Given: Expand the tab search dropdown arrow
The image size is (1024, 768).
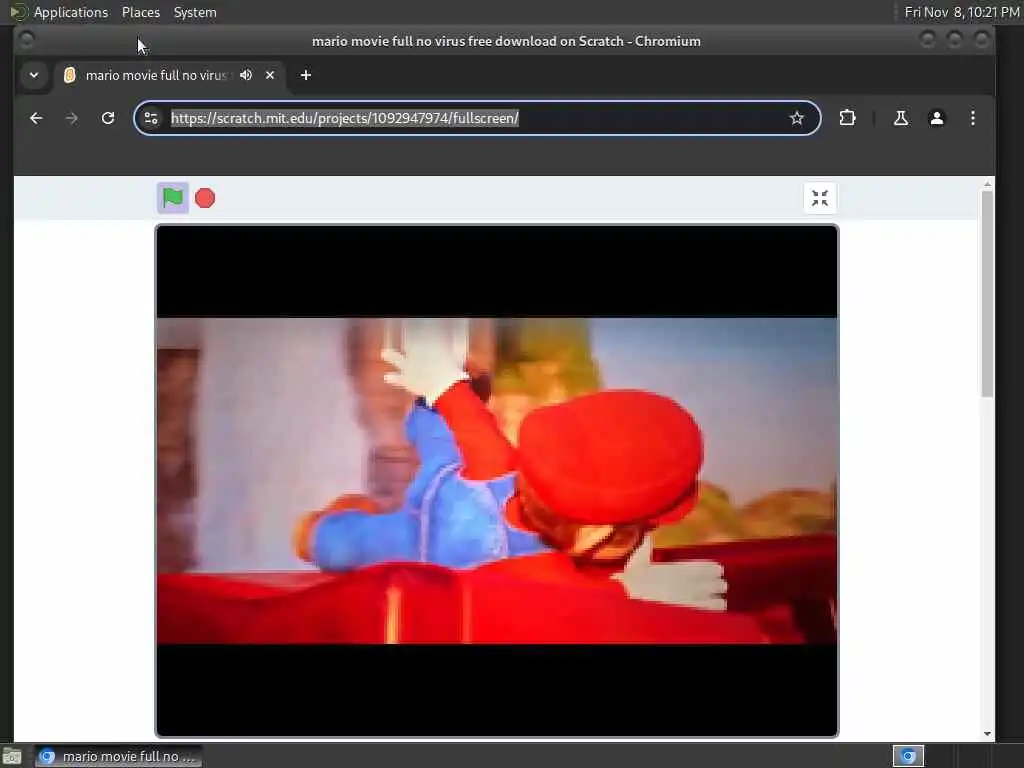Looking at the screenshot, I should pyautogui.click(x=34, y=75).
